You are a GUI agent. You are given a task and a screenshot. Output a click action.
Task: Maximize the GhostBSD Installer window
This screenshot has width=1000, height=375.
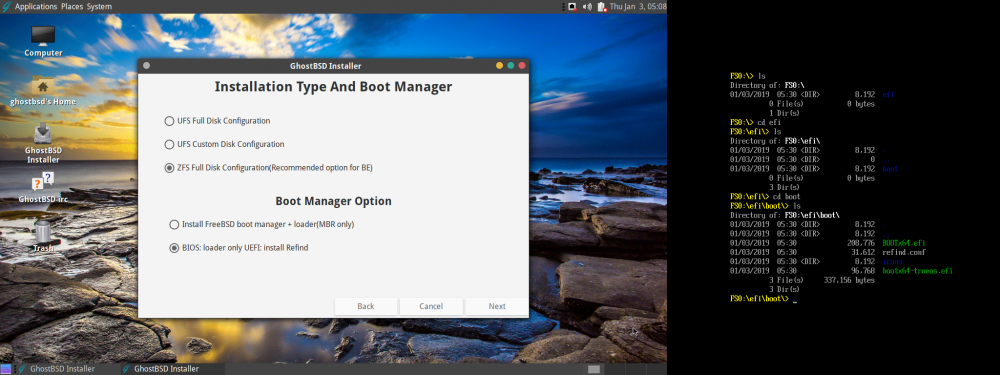pos(511,66)
